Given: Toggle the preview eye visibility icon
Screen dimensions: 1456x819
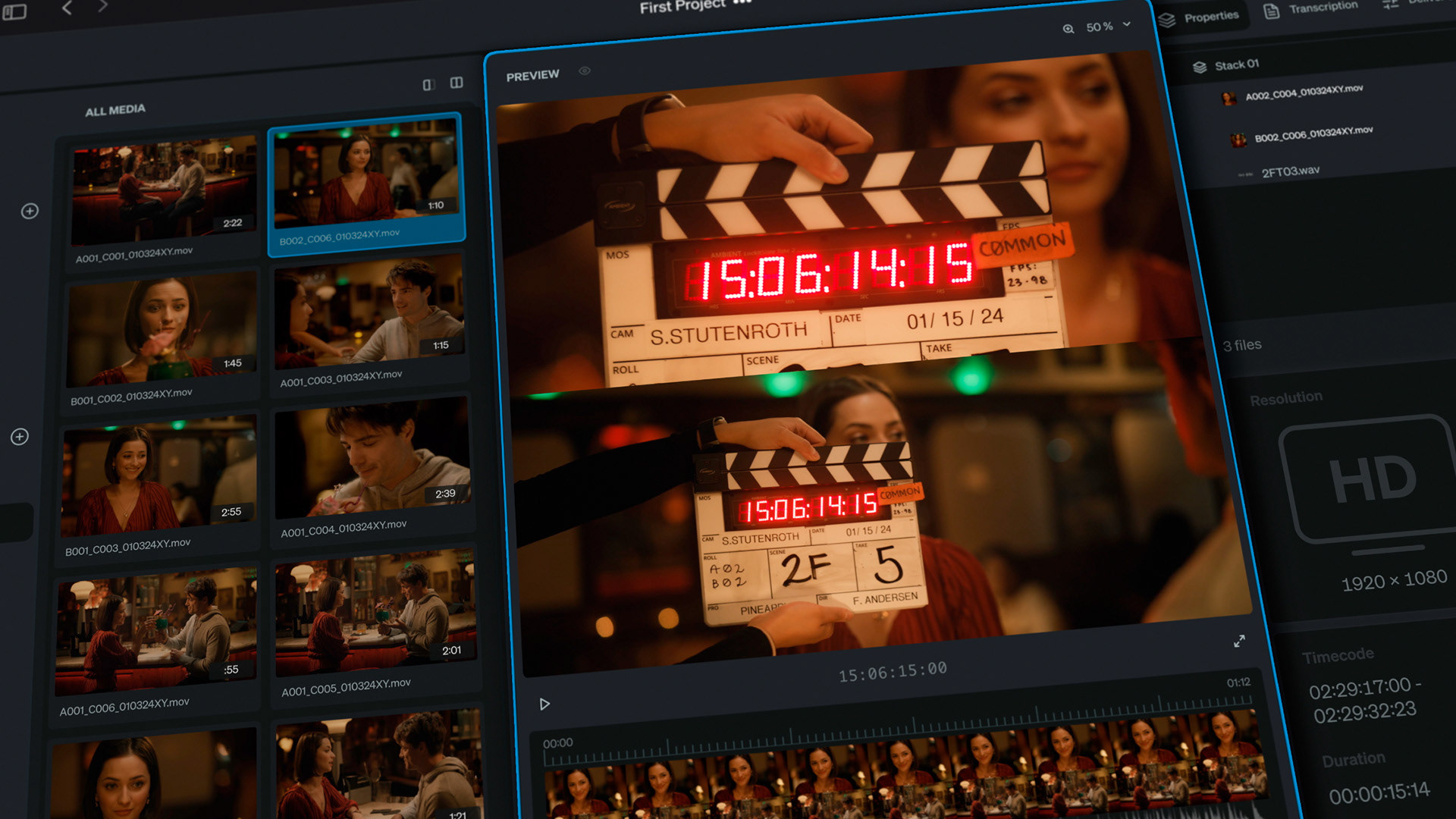Looking at the screenshot, I should 585,71.
